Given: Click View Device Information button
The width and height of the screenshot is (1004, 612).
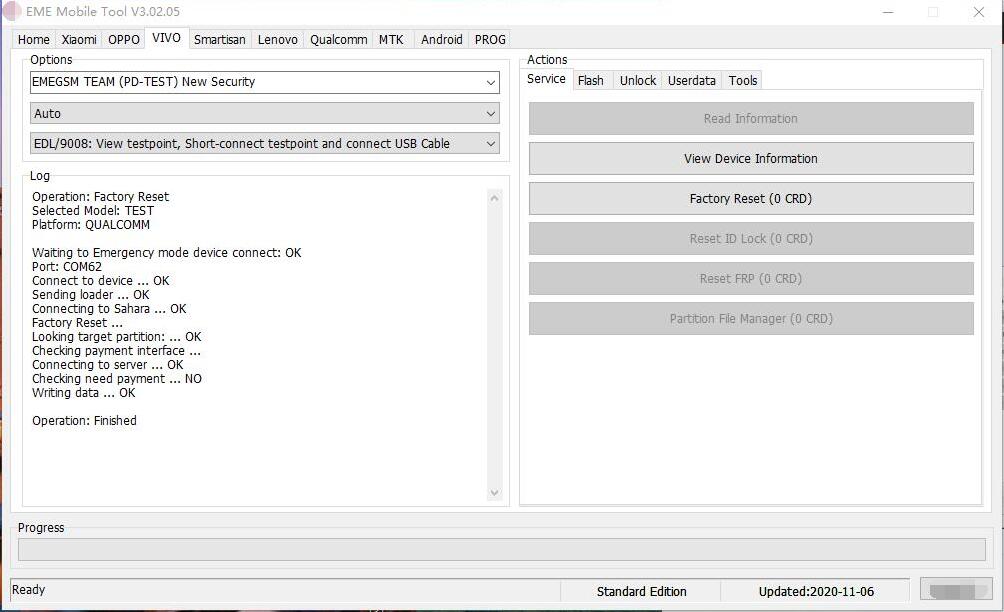Looking at the screenshot, I should coord(751,159).
